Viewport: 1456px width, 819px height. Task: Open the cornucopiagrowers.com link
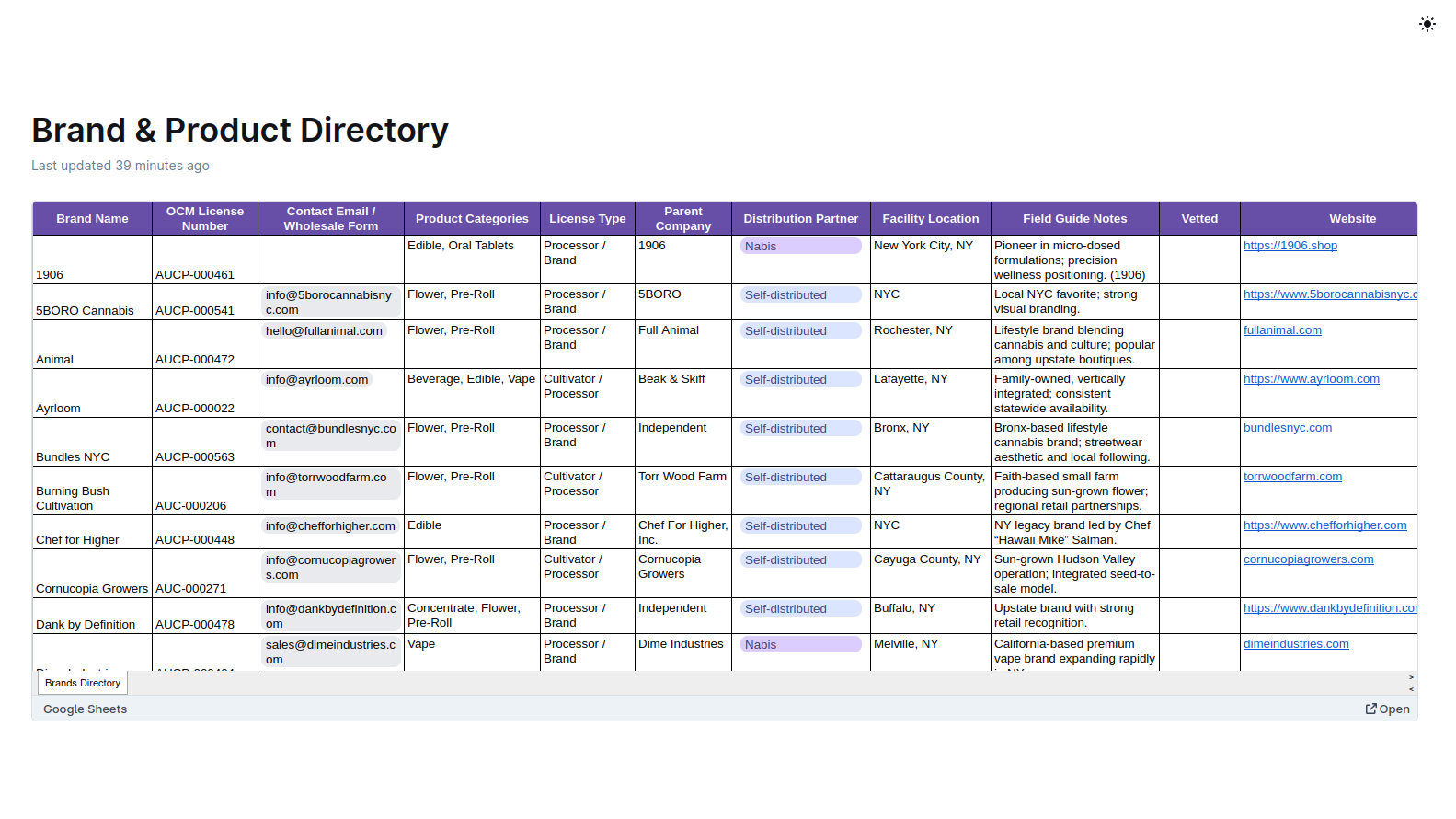[1308, 559]
